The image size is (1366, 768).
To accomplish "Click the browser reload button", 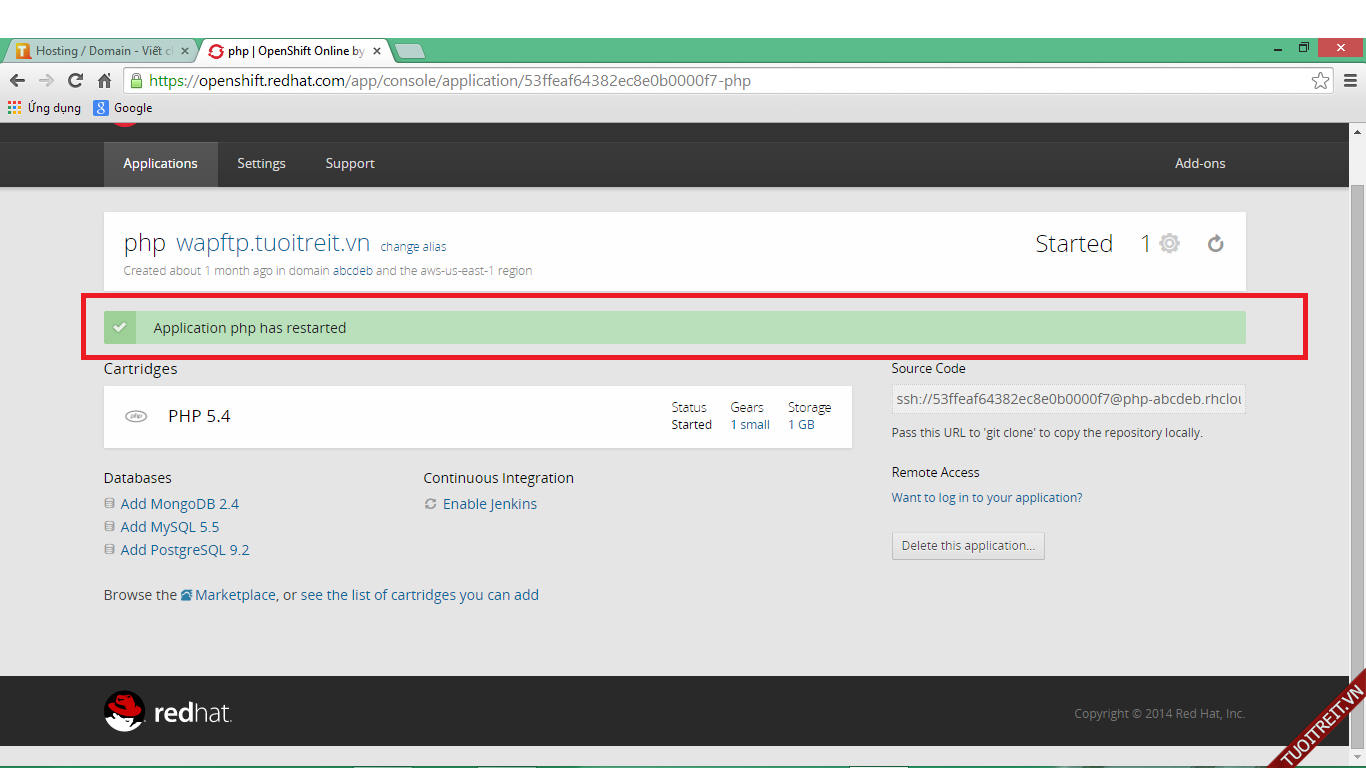I will (75, 81).
